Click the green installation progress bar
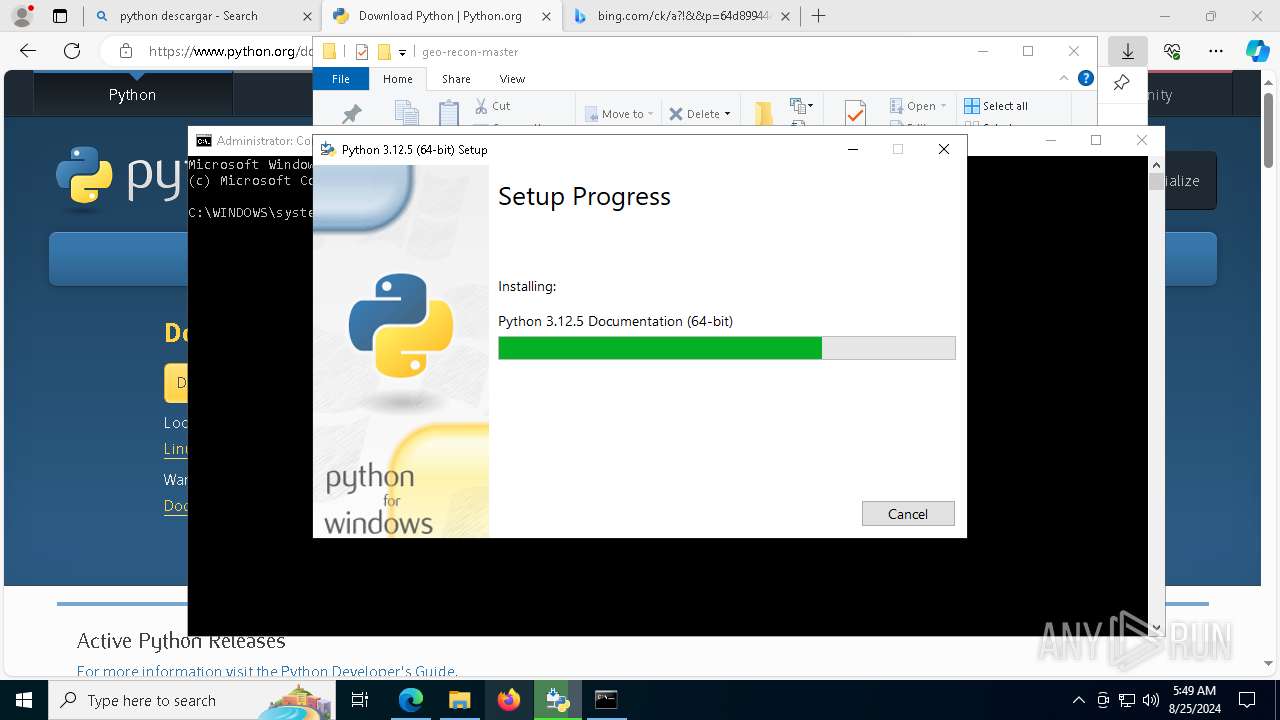This screenshot has width=1280, height=720. [x=726, y=348]
